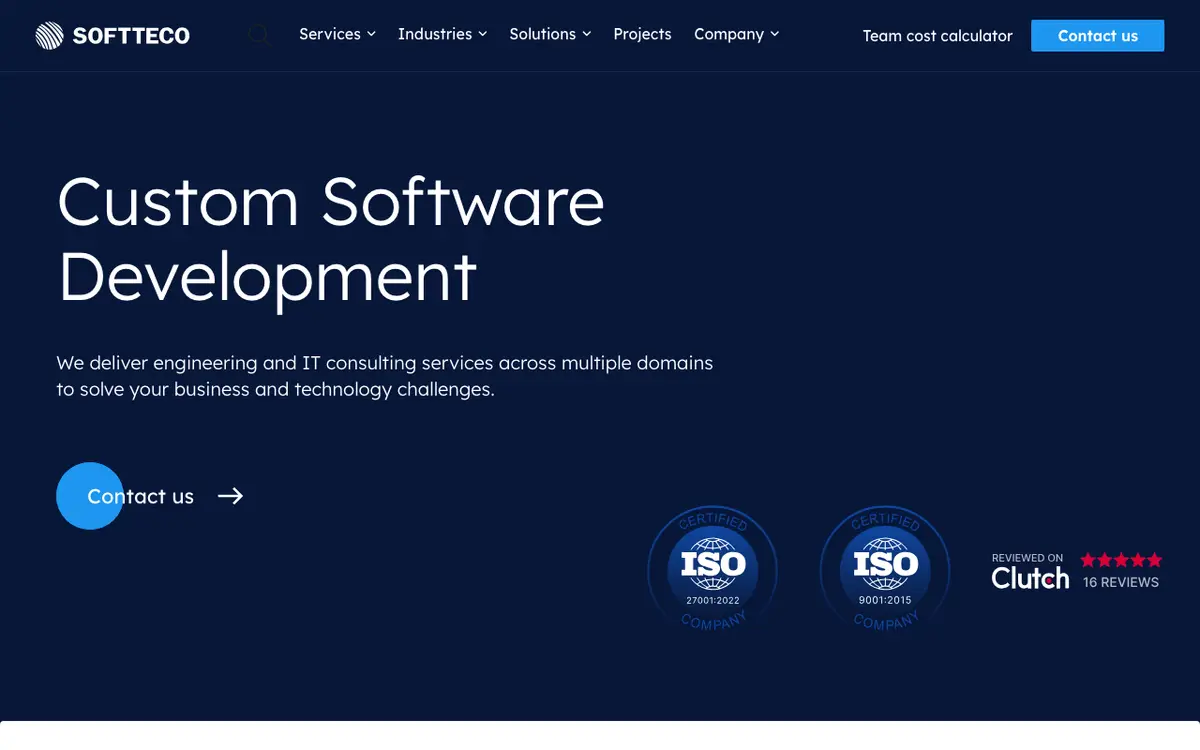Click the five-star Clutch rating
The height and width of the screenshot is (750, 1200).
click(x=1121, y=560)
